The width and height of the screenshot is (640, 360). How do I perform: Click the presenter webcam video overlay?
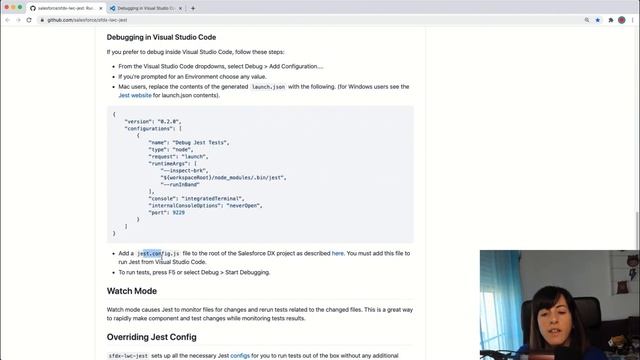coord(560,305)
